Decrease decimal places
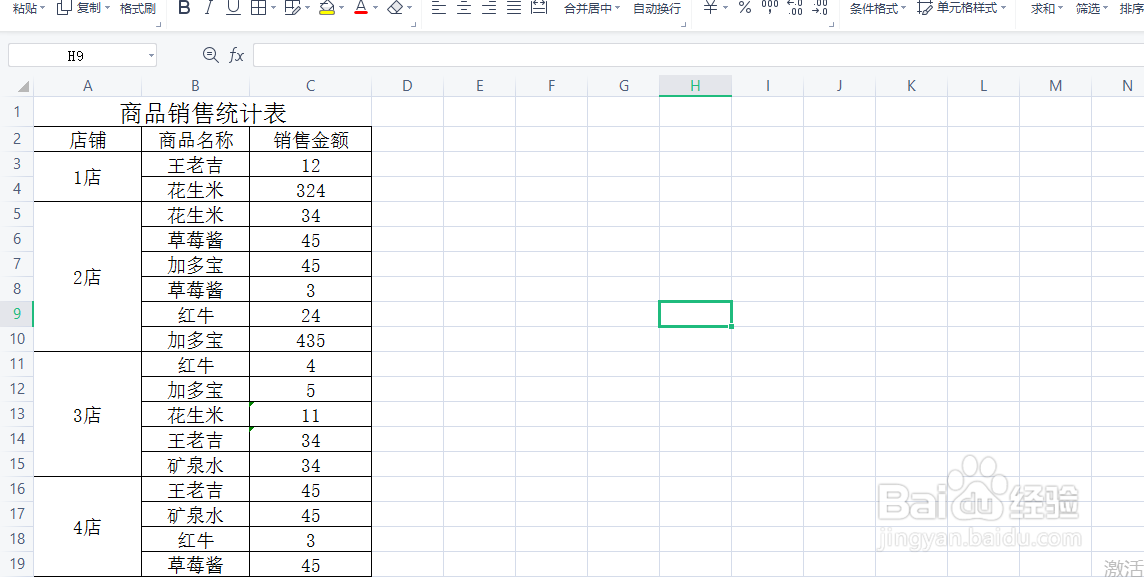 (820, 9)
